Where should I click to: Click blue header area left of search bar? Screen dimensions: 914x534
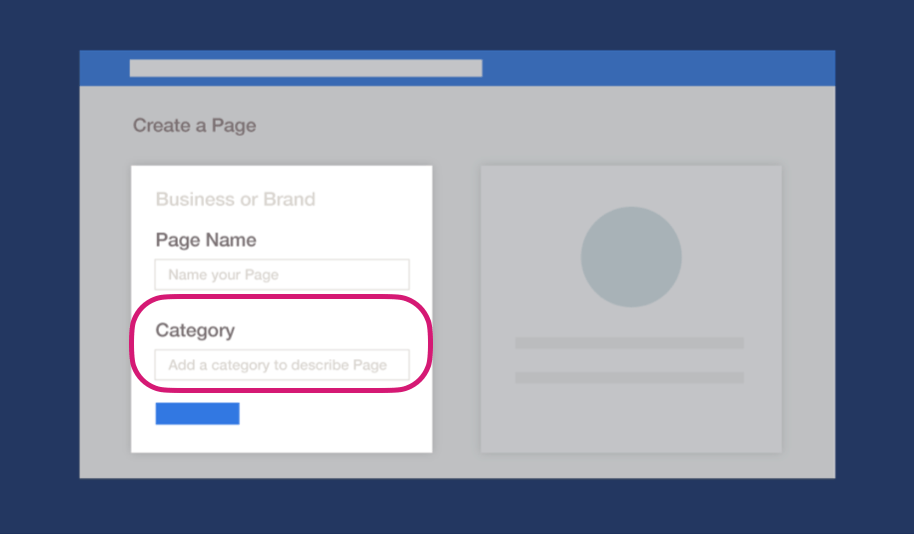click(x=105, y=68)
